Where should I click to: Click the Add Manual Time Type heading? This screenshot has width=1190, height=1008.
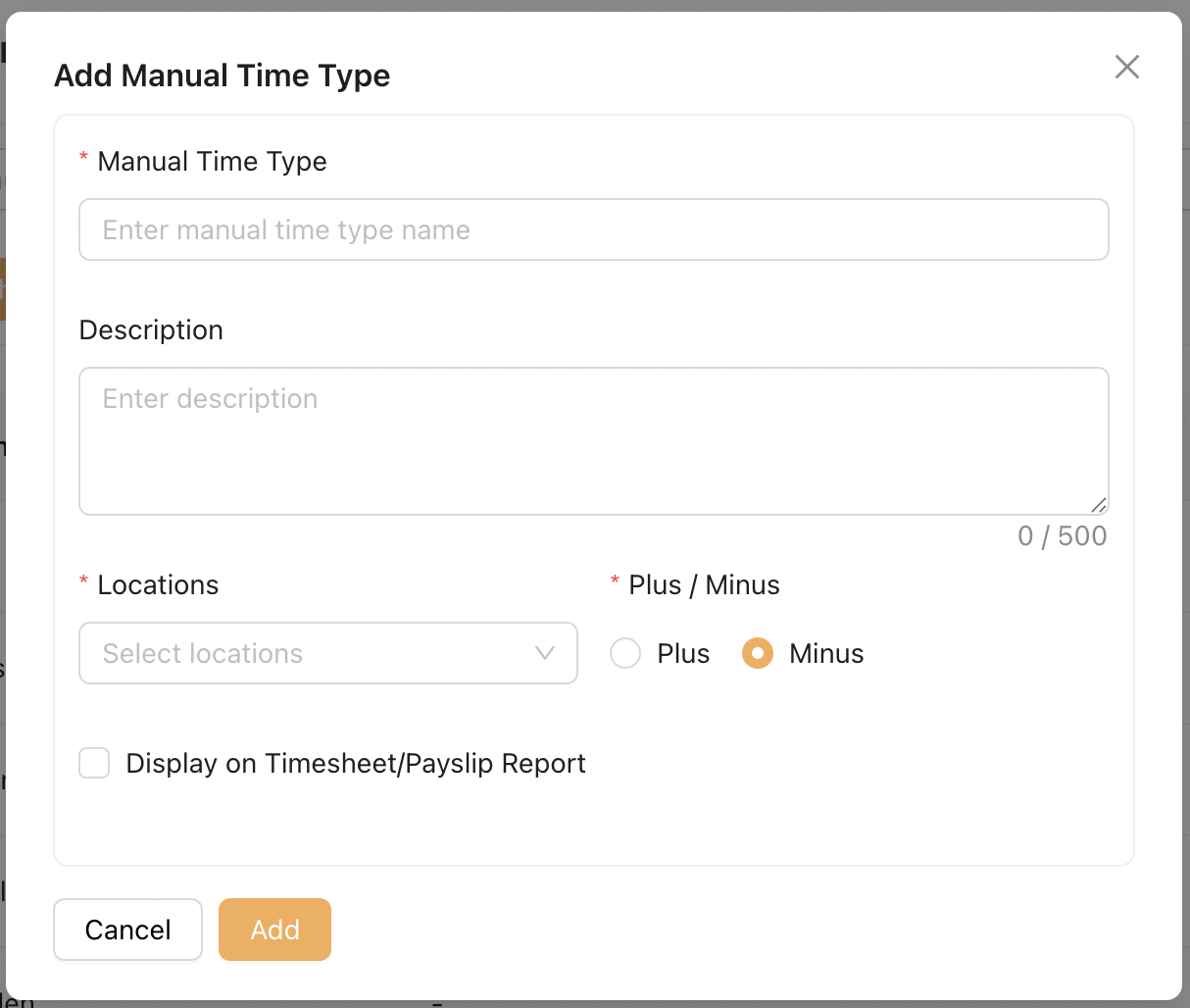click(223, 76)
